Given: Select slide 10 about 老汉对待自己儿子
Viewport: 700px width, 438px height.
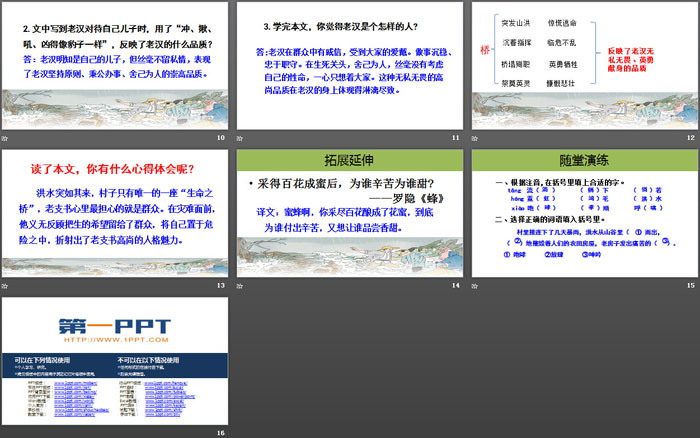Looking at the screenshot, I should pyautogui.click(x=115, y=66).
